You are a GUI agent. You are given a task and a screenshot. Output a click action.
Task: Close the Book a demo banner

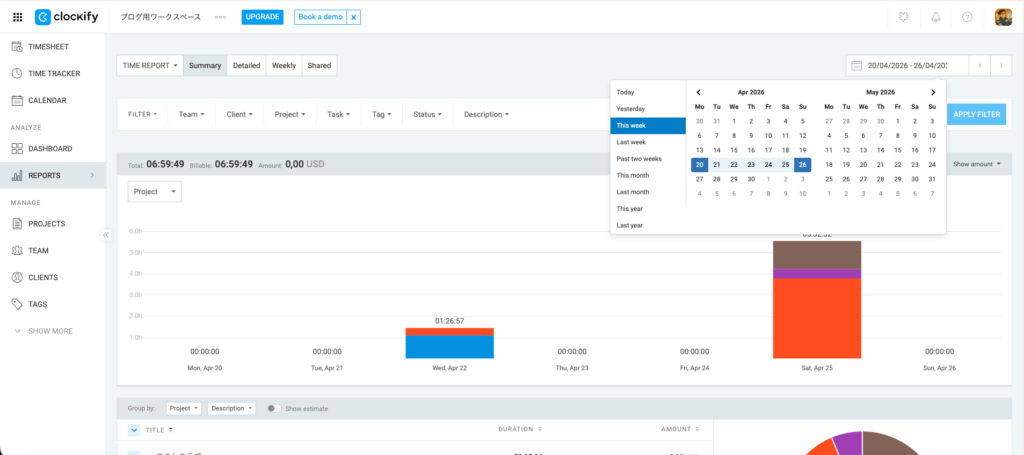coord(353,17)
